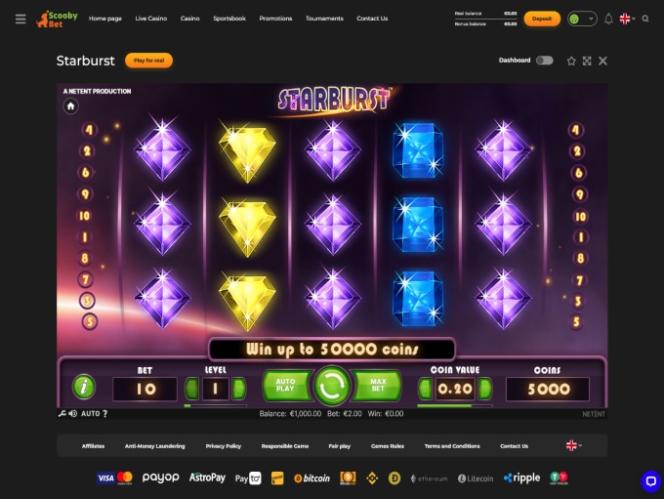Click the orange Deposit button
664x499 pixels.
542,19
